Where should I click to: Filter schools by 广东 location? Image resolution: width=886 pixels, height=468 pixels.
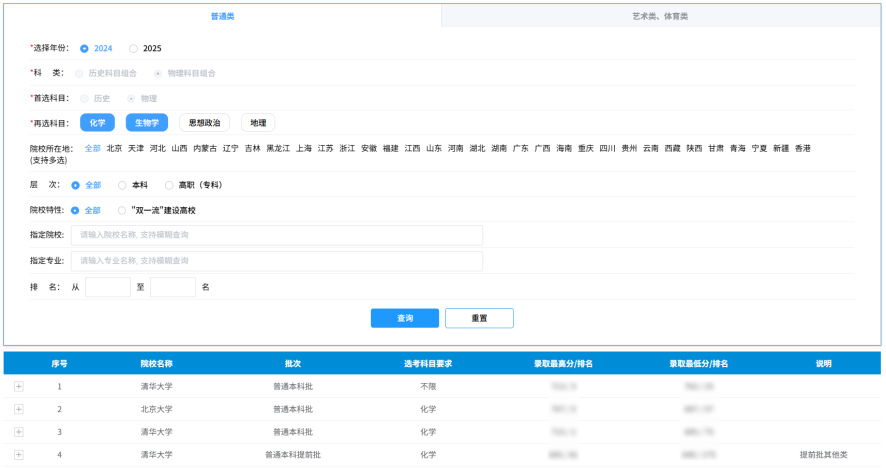click(520, 148)
